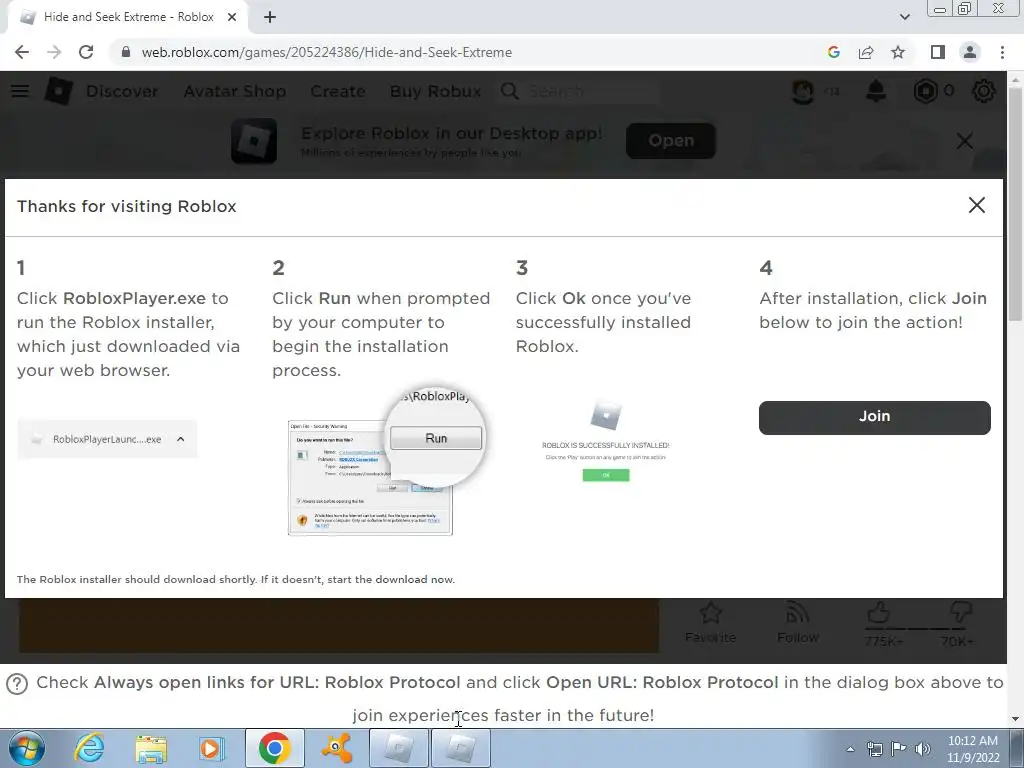Open the notifications bell
This screenshot has width=1024, height=768.
tap(876, 91)
